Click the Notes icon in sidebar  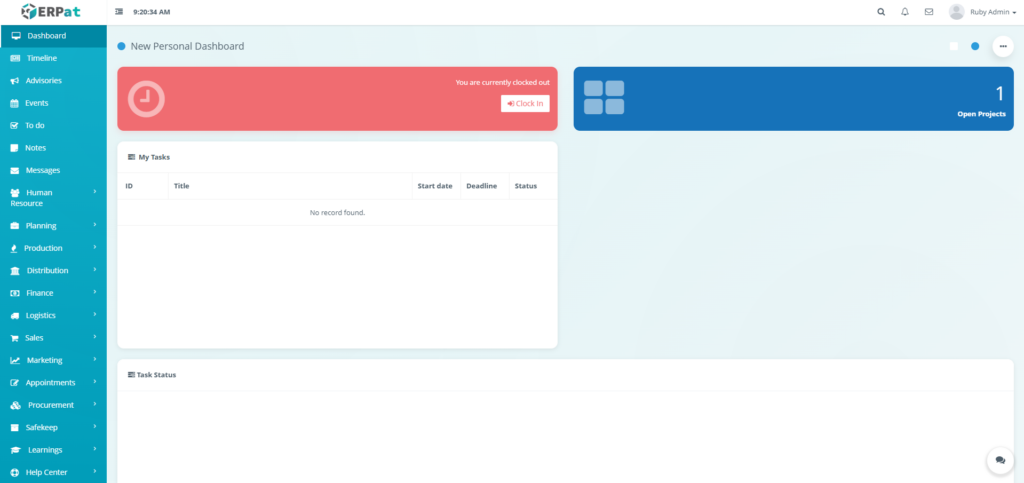coord(14,148)
